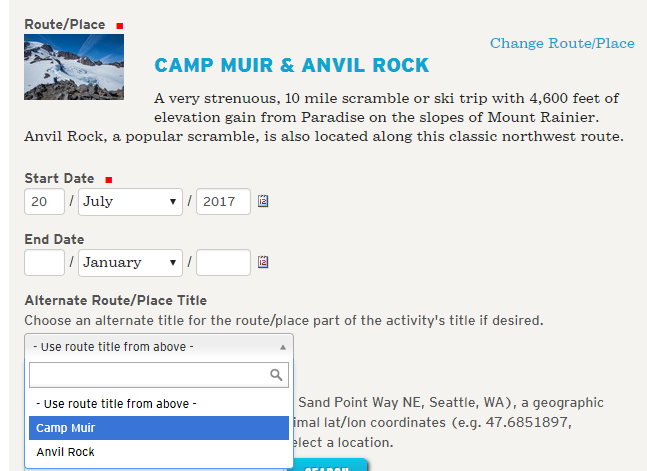Collapse the Alternate Route/Place Title dropdown
647x471 pixels.
click(x=159, y=346)
